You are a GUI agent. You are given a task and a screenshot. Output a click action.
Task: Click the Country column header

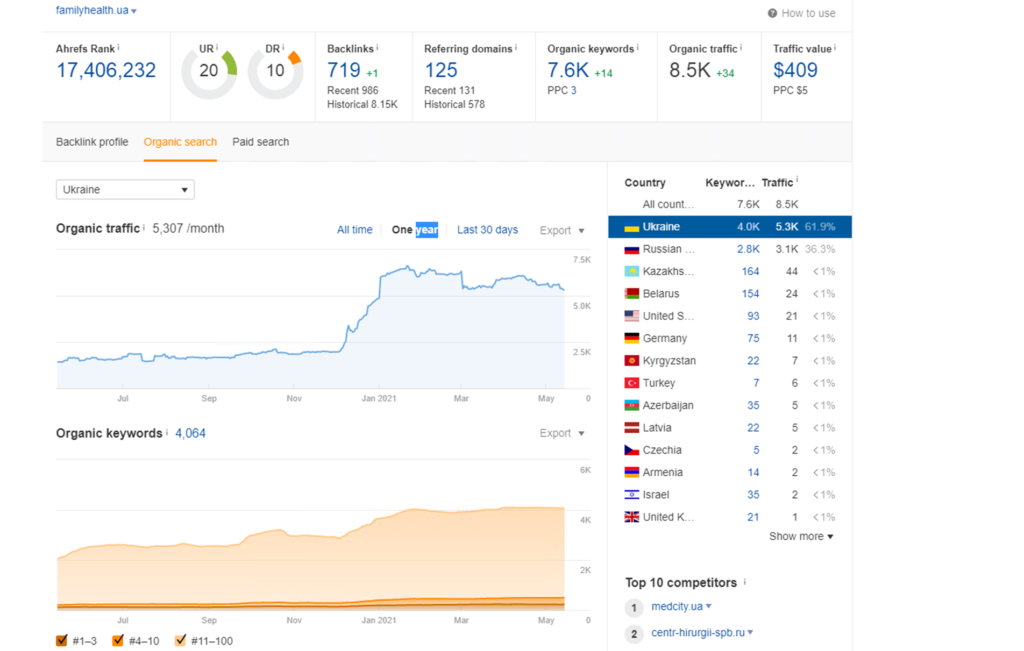(645, 183)
